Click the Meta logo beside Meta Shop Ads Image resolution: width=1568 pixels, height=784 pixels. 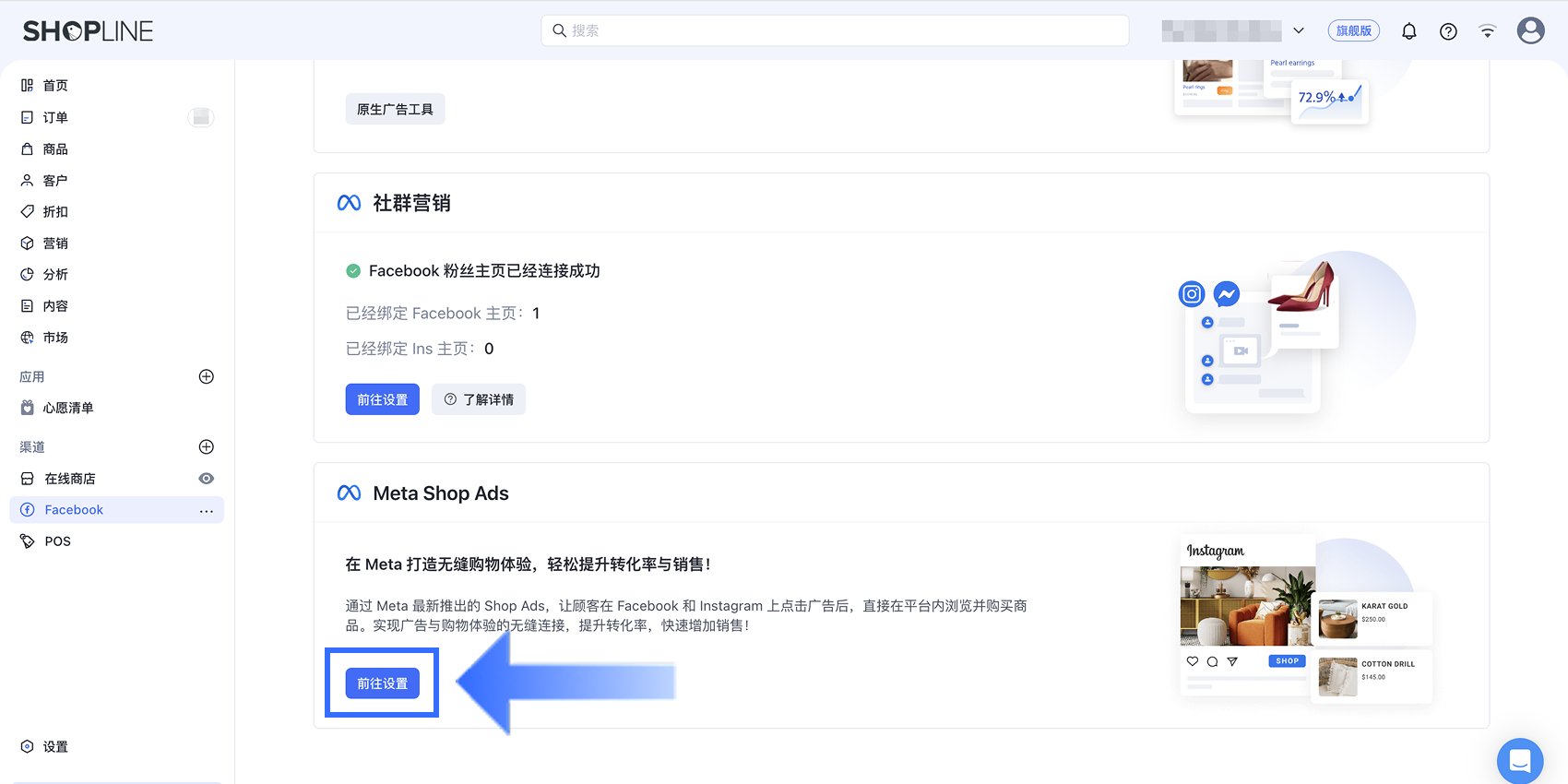(x=349, y=493)
